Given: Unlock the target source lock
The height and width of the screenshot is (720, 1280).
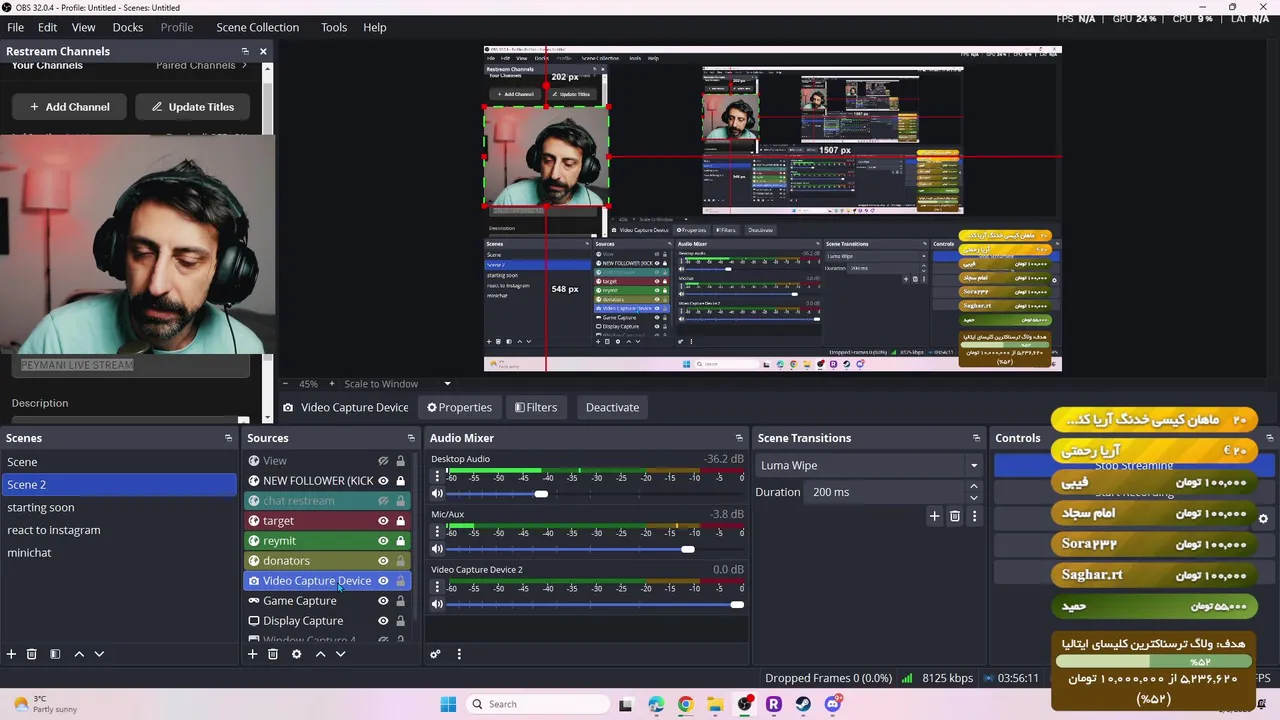Looking at the screenshot, I should 401,521.
